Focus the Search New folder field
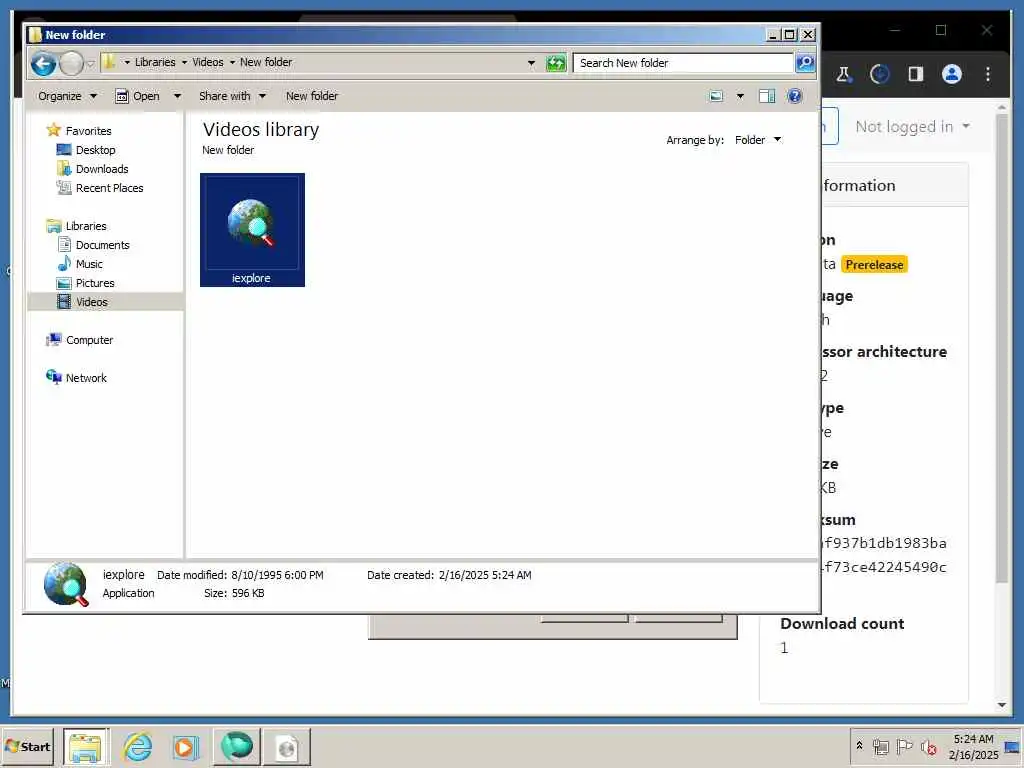1024x768 pixels. [683, 63]
